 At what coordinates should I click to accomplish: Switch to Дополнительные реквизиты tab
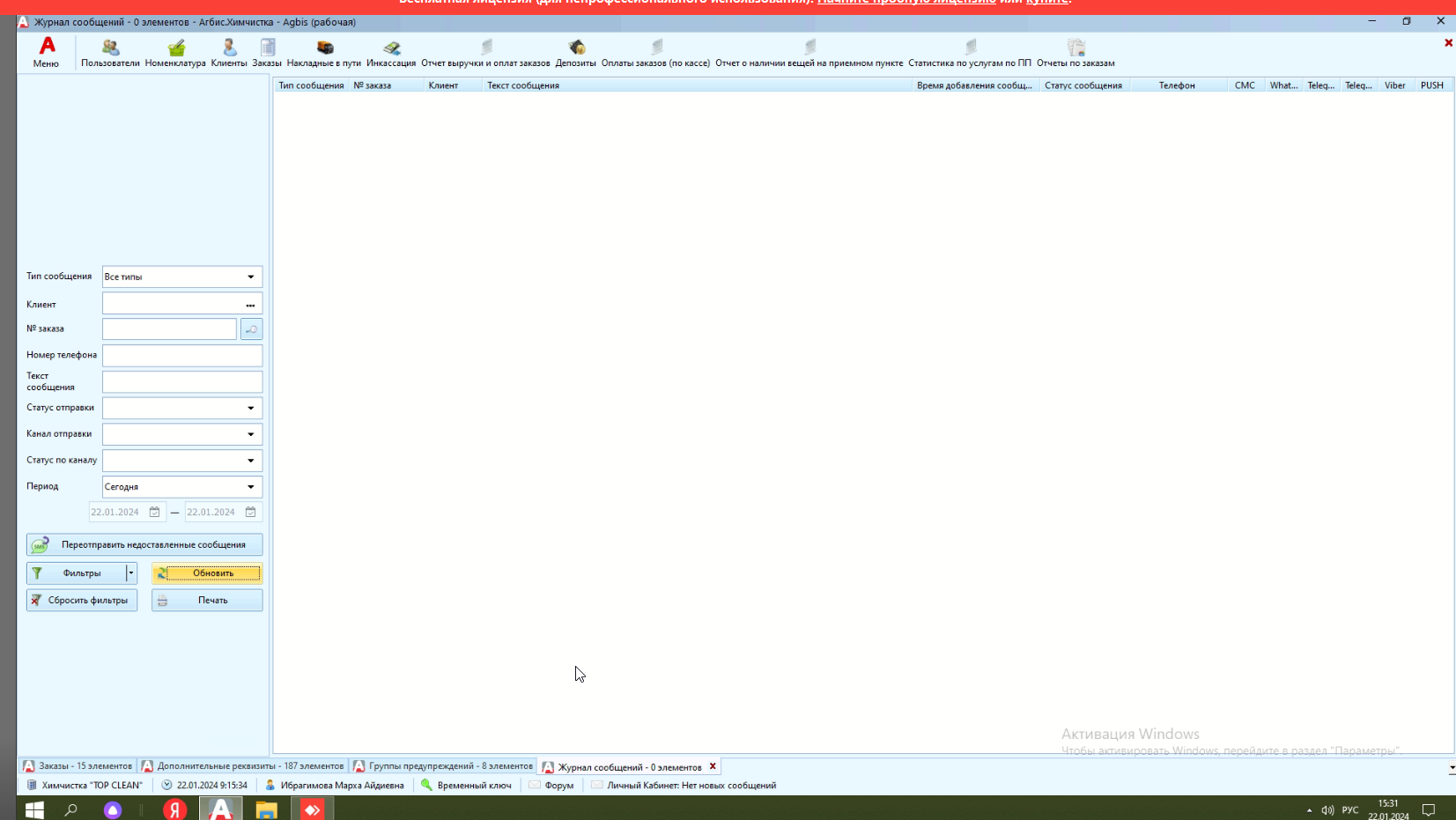click(243, 766)
